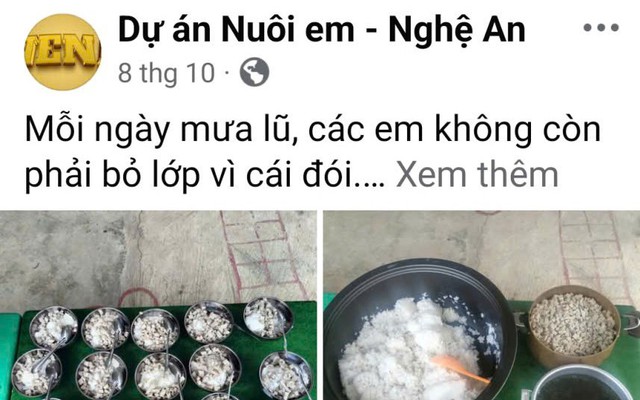This screenshot has height=400, width=640.
Task: Open the left photo of food bowls
Action: [x=158, y=305]
